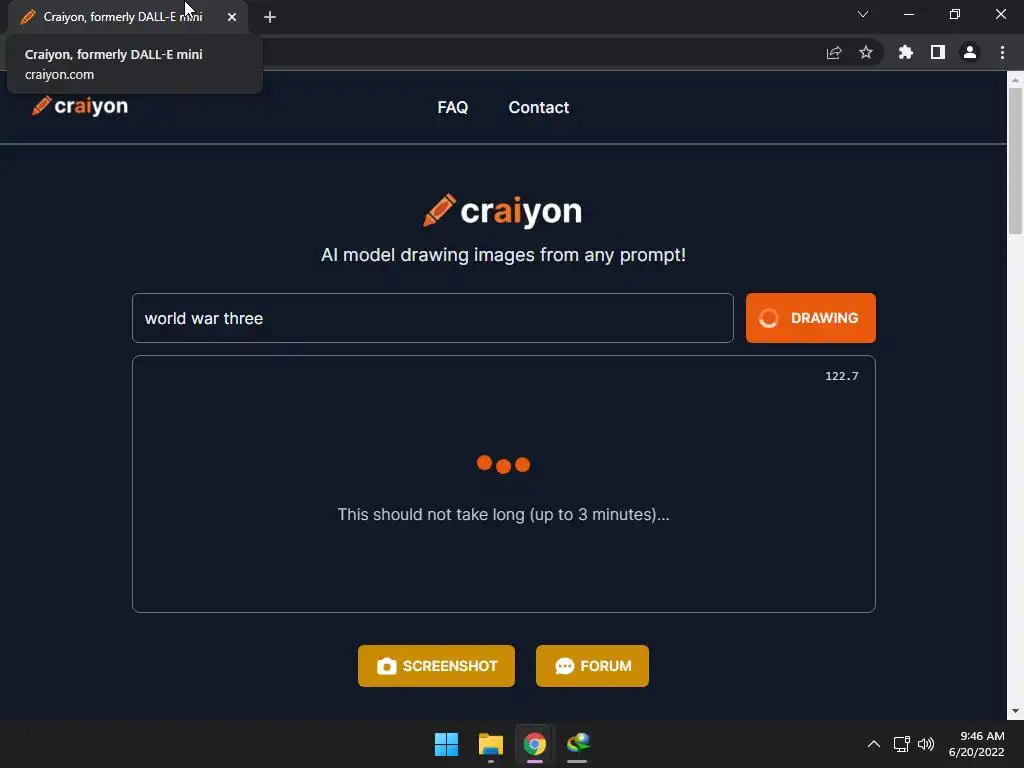This screenshot has height=768, width=1024.
Task: Select the Craiyon, formerly DALL-E mini tab
Action: pyautogui.click(x=122, y=17)
